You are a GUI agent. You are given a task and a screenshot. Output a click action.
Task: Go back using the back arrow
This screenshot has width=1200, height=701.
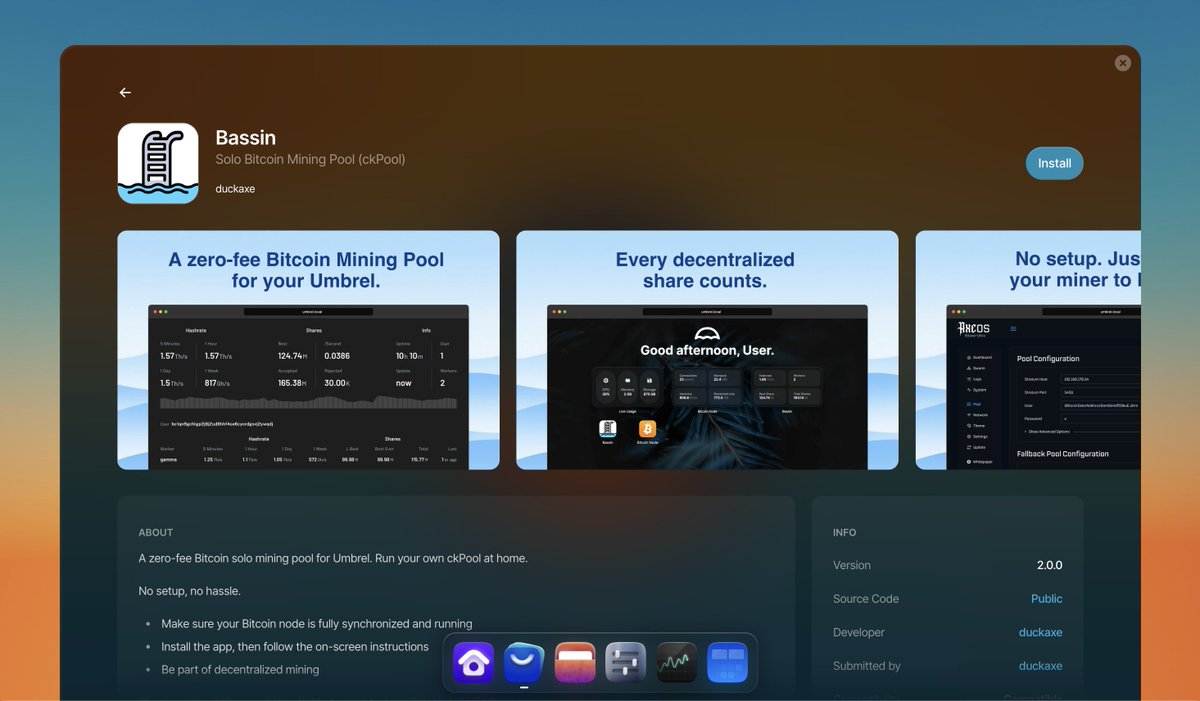click(x=124, y=92)
